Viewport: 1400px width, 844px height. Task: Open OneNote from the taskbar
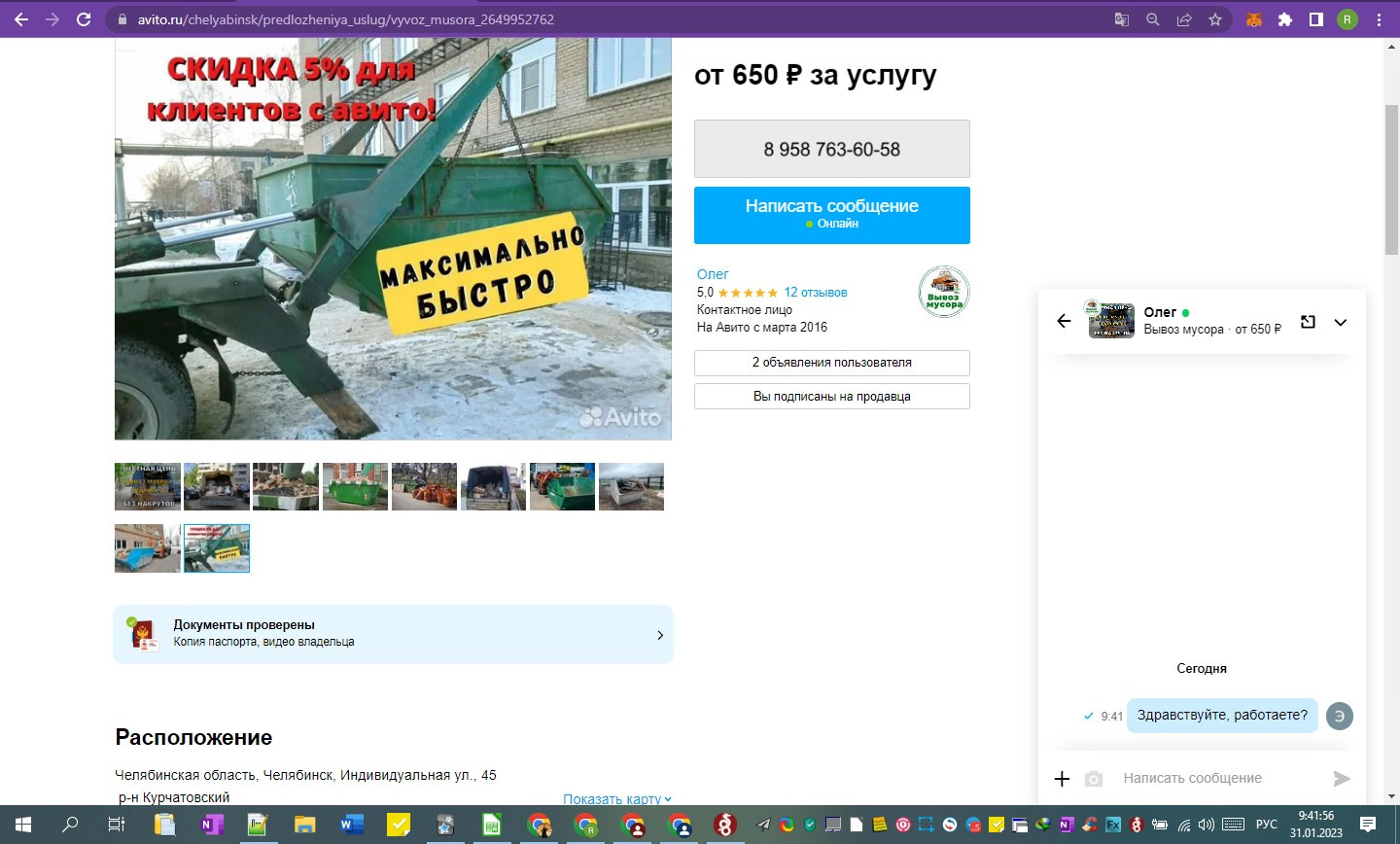pos(210,825)
